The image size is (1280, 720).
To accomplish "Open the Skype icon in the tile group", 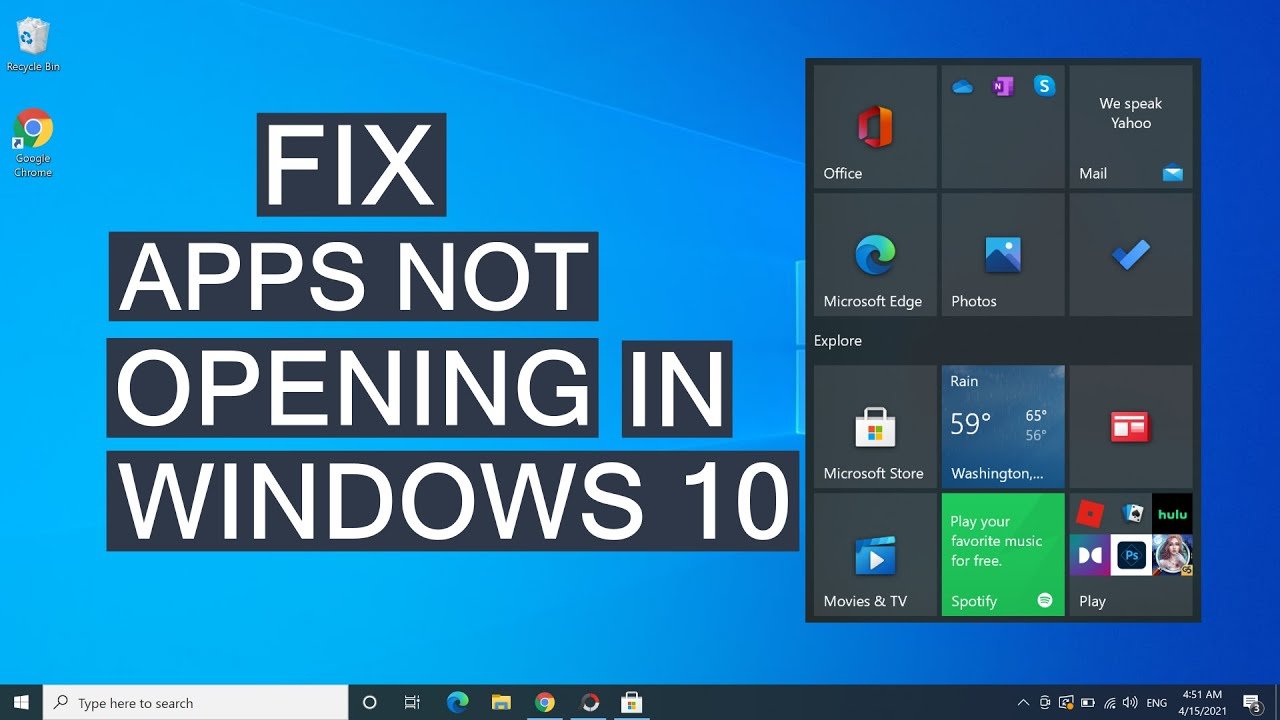I will (1044, 86).
